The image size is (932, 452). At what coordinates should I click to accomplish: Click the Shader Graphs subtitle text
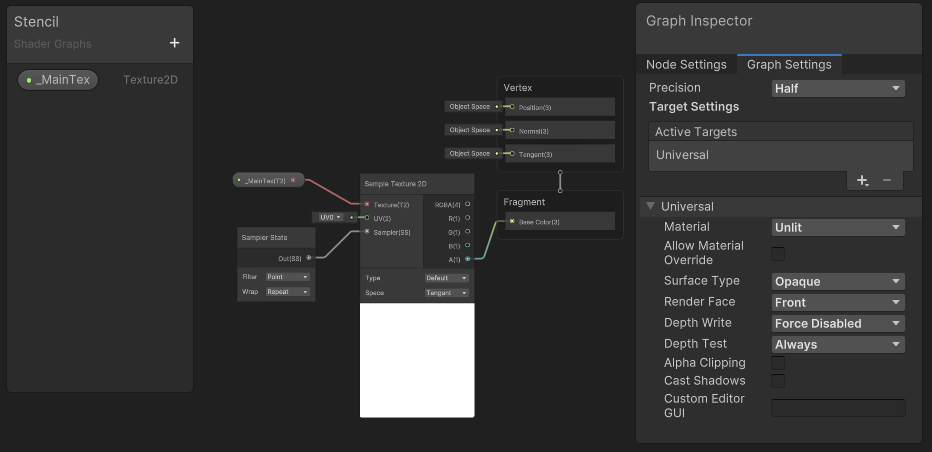pos(52,44)
